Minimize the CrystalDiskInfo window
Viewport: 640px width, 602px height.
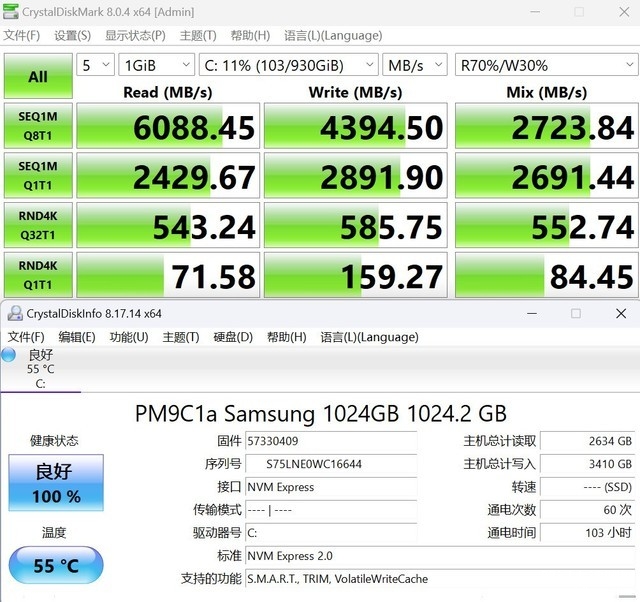pyautogui.click(x=532, y=313)
